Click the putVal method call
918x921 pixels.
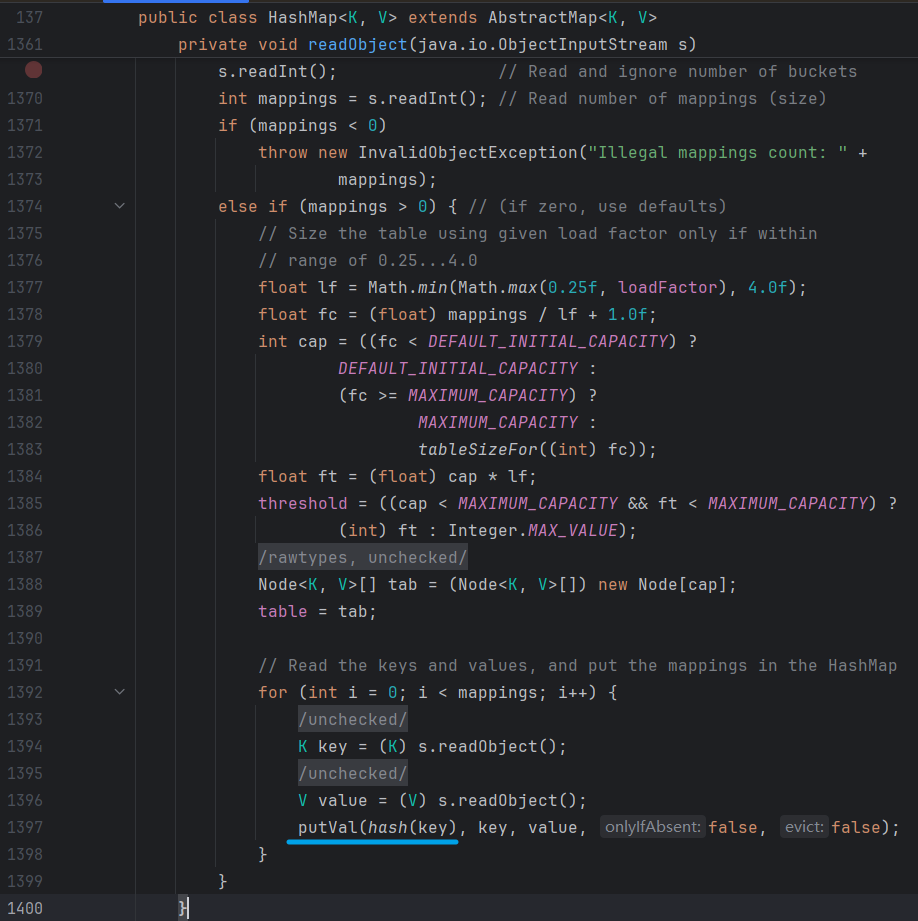pos(327,827)
